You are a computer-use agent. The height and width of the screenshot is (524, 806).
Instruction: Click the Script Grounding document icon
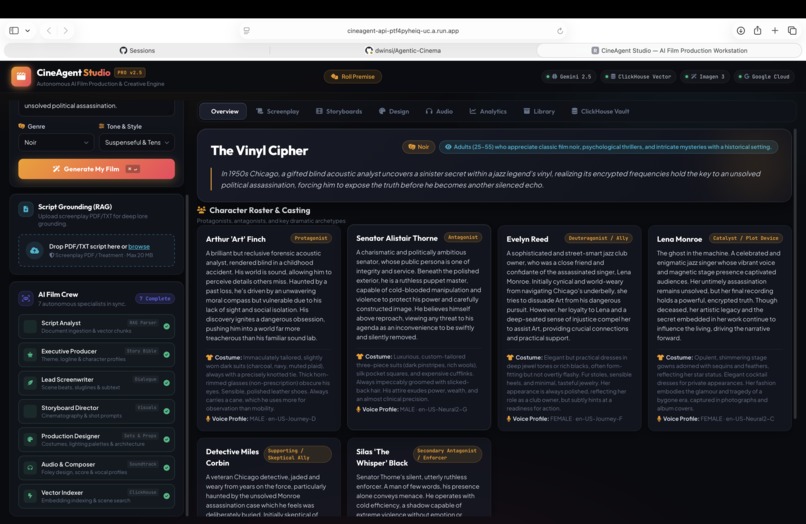click(26, 209)
